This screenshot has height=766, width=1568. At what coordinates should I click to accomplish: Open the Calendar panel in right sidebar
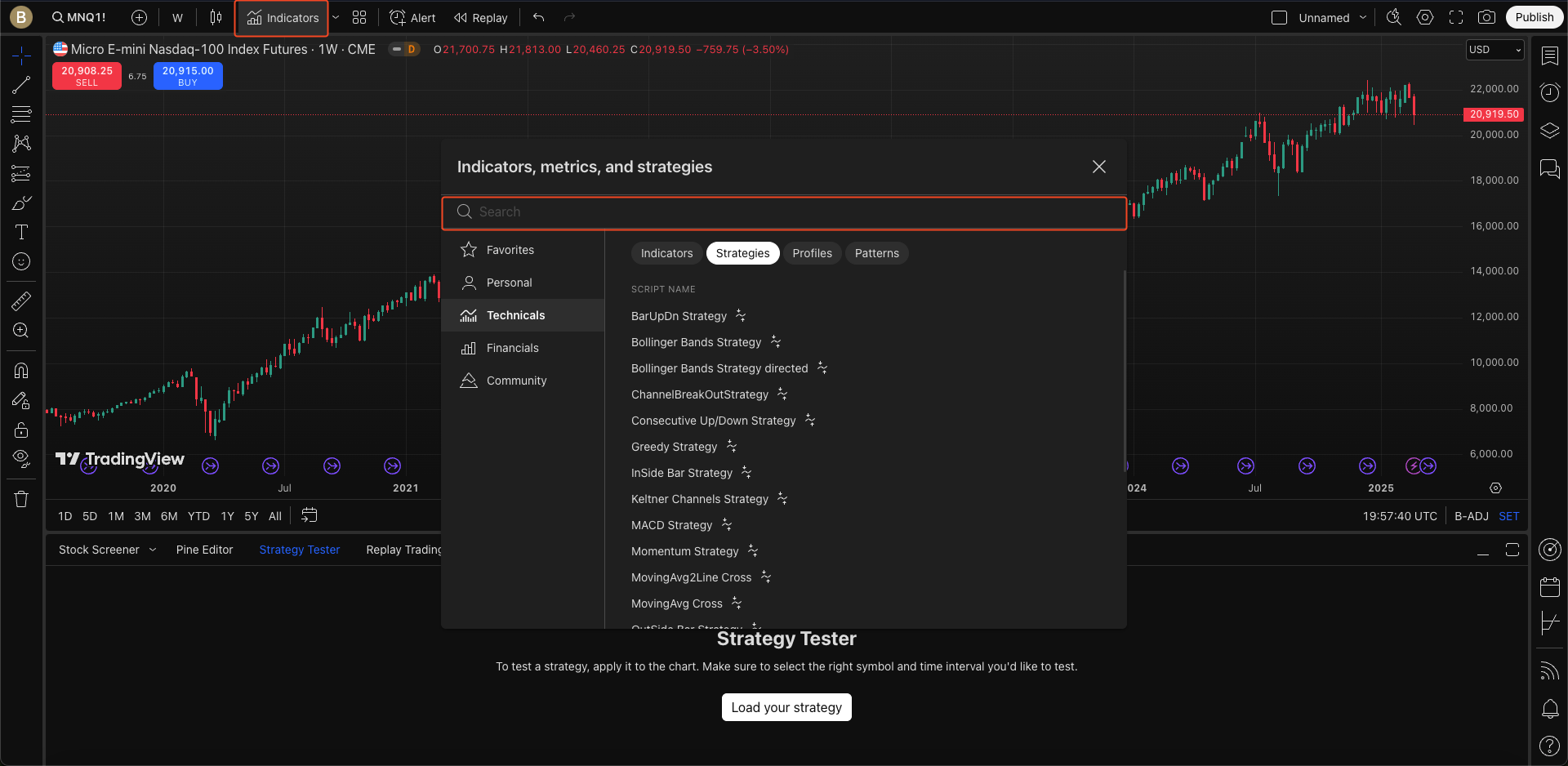pyautogui.click(x=1549, y=586)
